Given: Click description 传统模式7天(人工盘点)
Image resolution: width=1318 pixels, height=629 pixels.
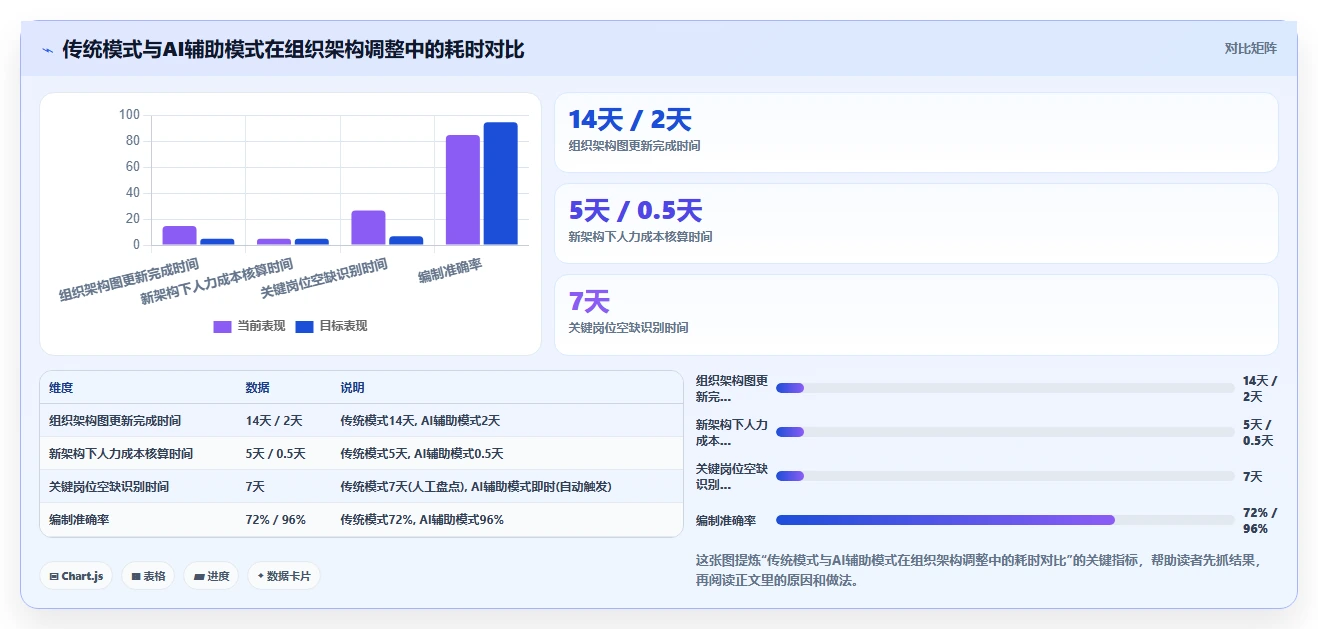Looking at the screenshot, I should [402, 487].
